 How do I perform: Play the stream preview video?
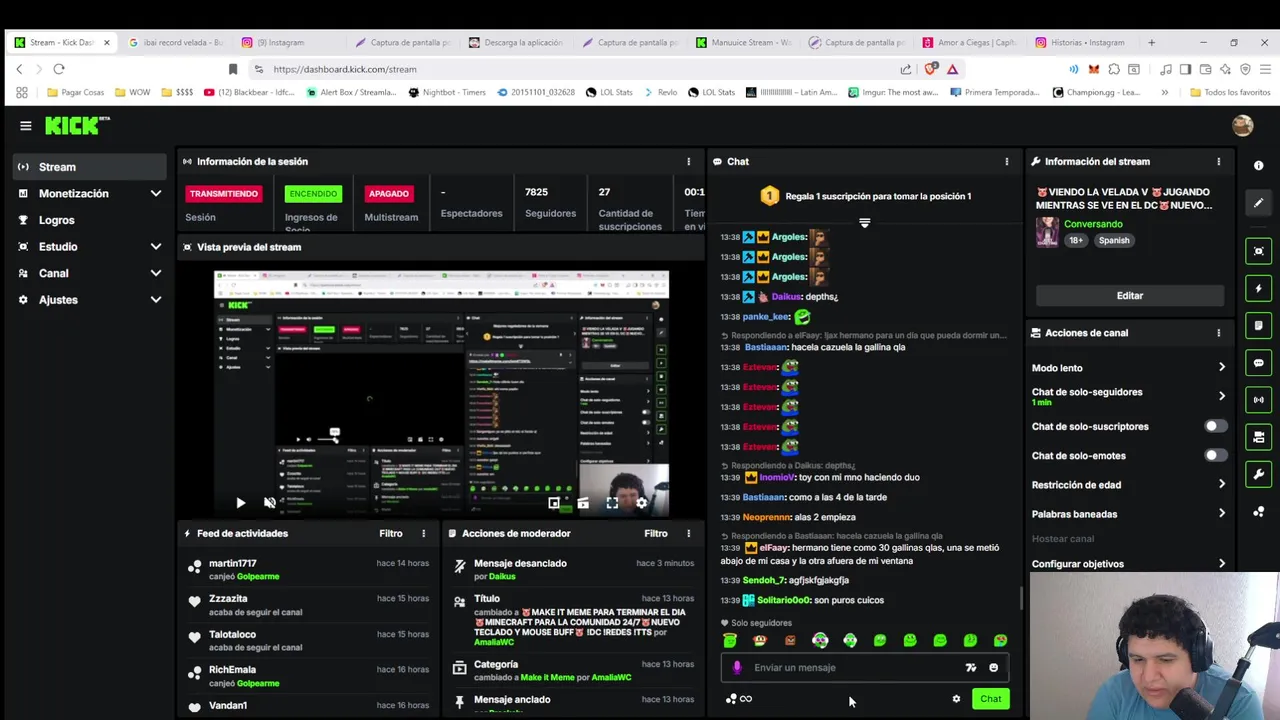240,503
